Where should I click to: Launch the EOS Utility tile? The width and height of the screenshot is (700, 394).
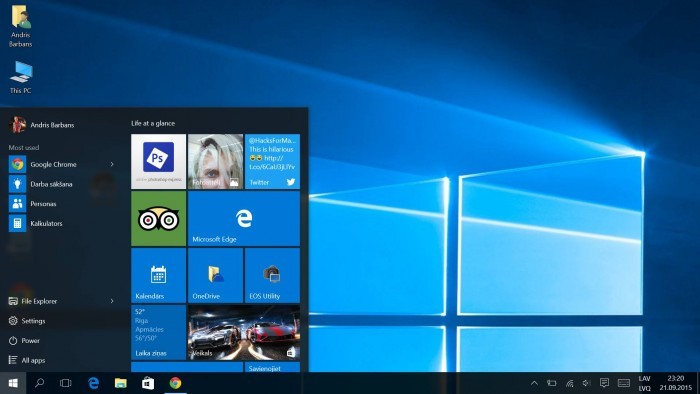(272, 275)
